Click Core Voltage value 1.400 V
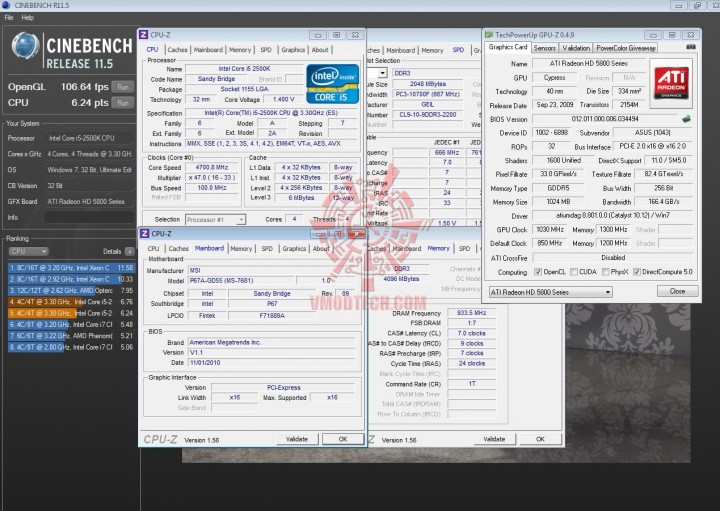 pos(283,99)
